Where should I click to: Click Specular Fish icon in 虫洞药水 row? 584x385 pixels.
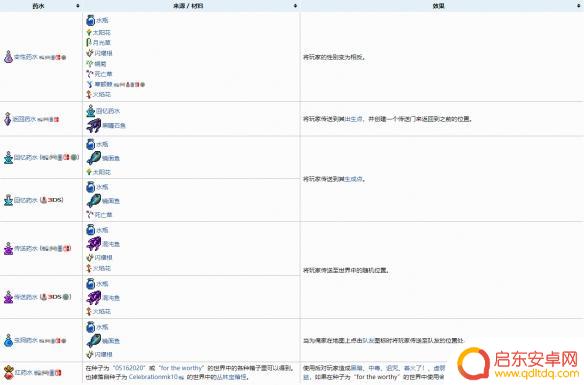point(93,340)
